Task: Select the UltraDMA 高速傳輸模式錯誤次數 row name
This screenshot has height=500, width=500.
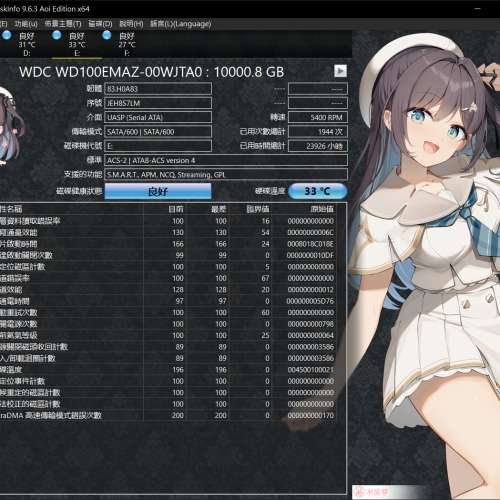Action: click(x=51, y=415)
